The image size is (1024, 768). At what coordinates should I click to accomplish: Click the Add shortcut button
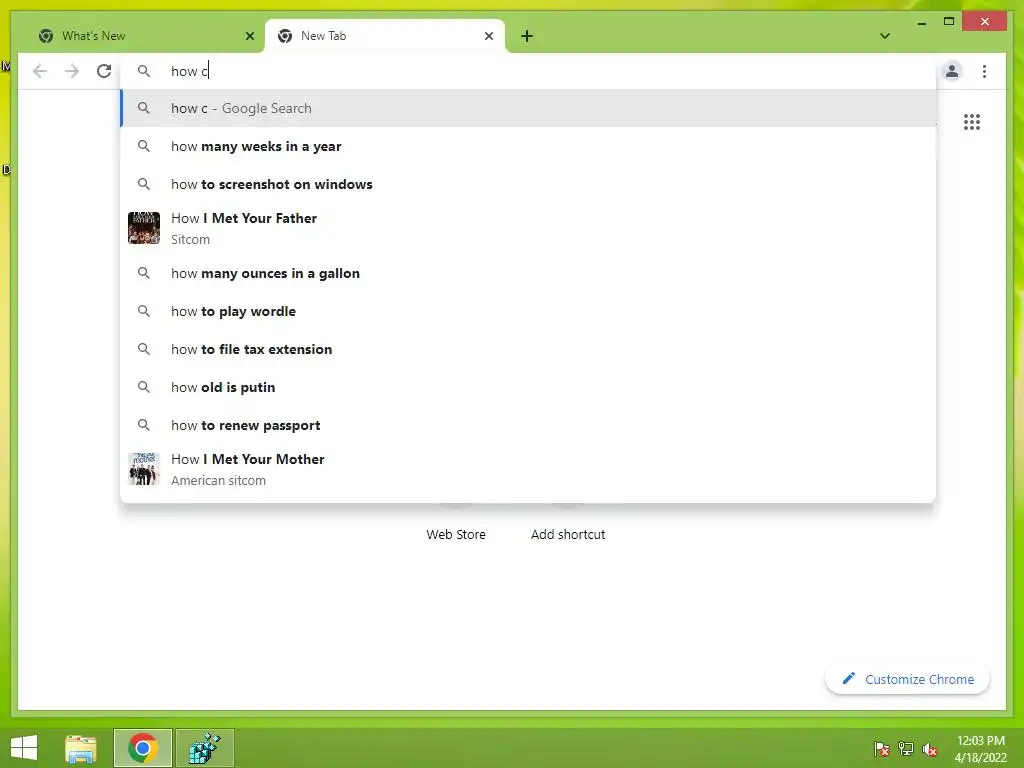(568, 534)
